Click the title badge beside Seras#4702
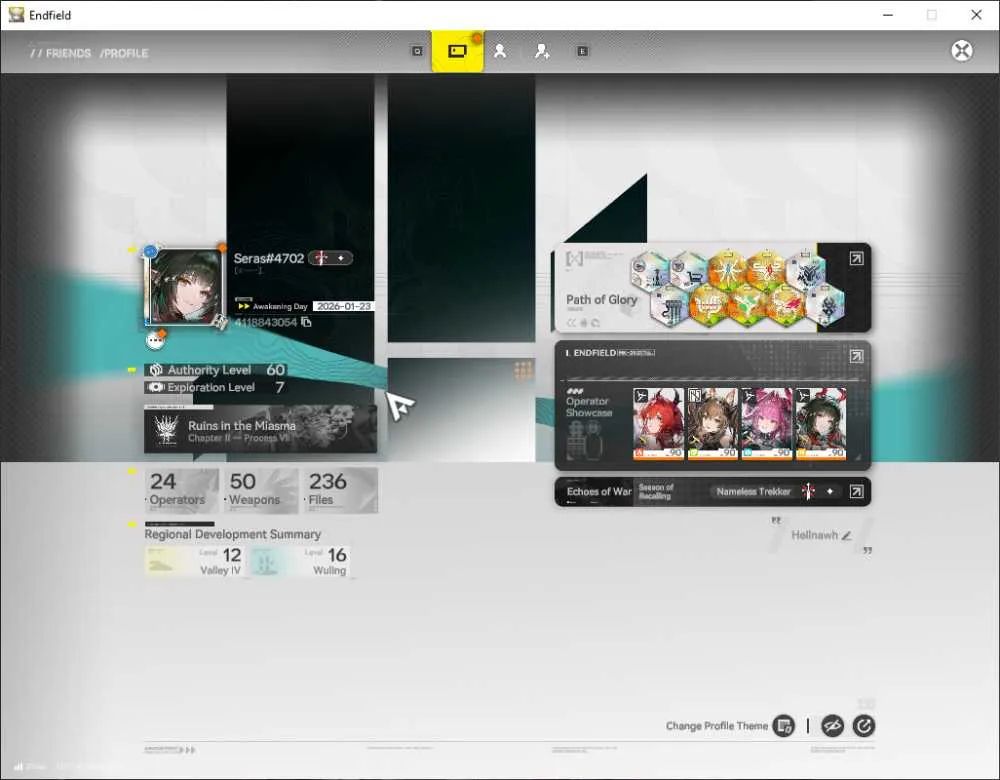1000x780 pixels. [x=330, y=258]
